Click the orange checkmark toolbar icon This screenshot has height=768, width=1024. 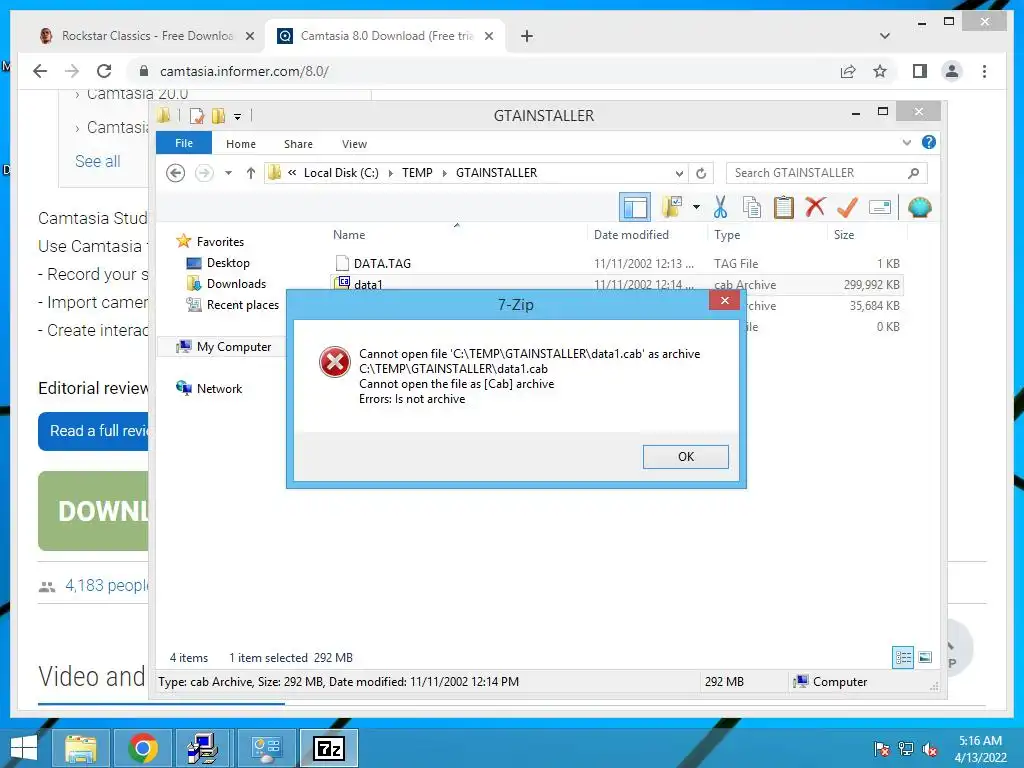[847, 207]
